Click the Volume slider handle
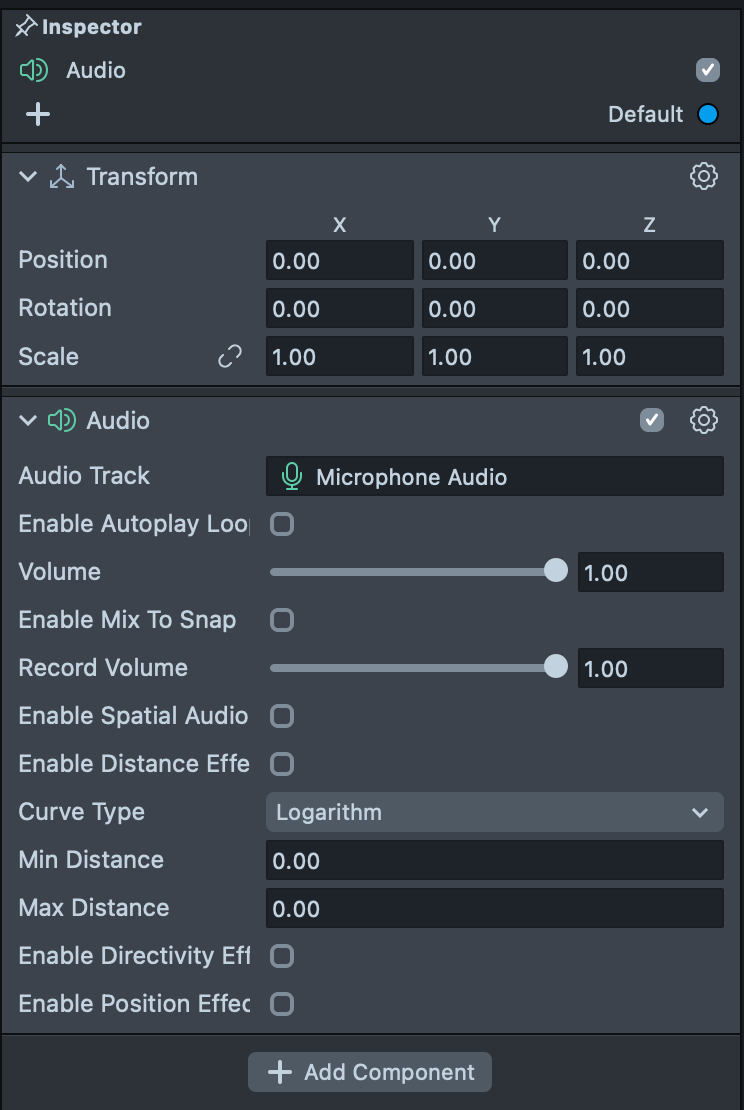 (x=556, y=571)
